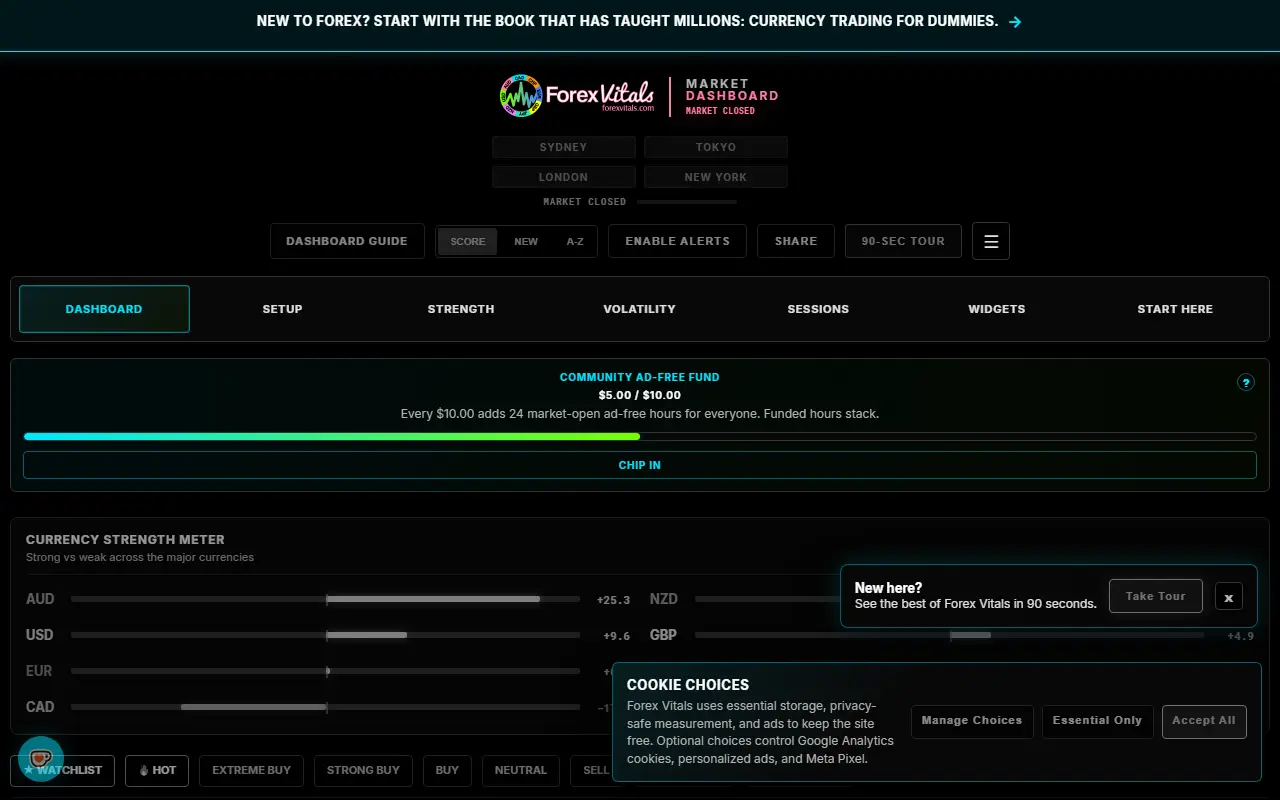Select the SCORE sort option
The height and width of the screenshot is (800, 1280).
click(468, 241)
